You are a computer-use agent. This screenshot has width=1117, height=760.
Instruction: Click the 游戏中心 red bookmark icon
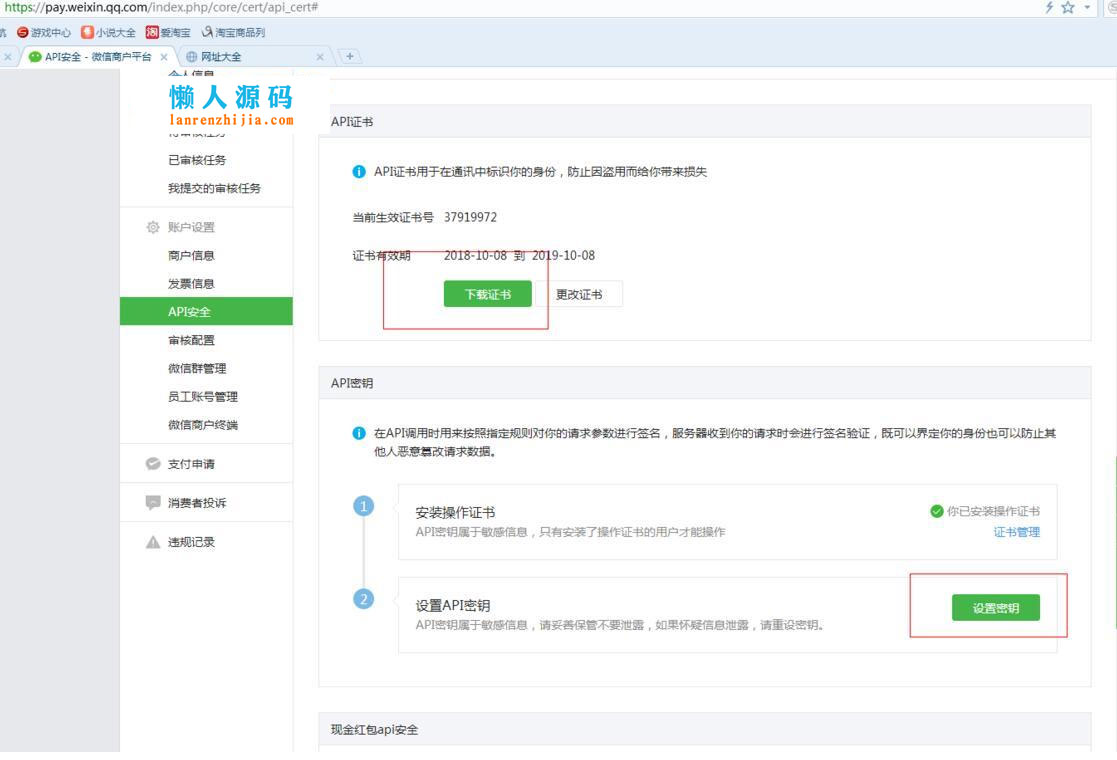click(x=23, y=32)
